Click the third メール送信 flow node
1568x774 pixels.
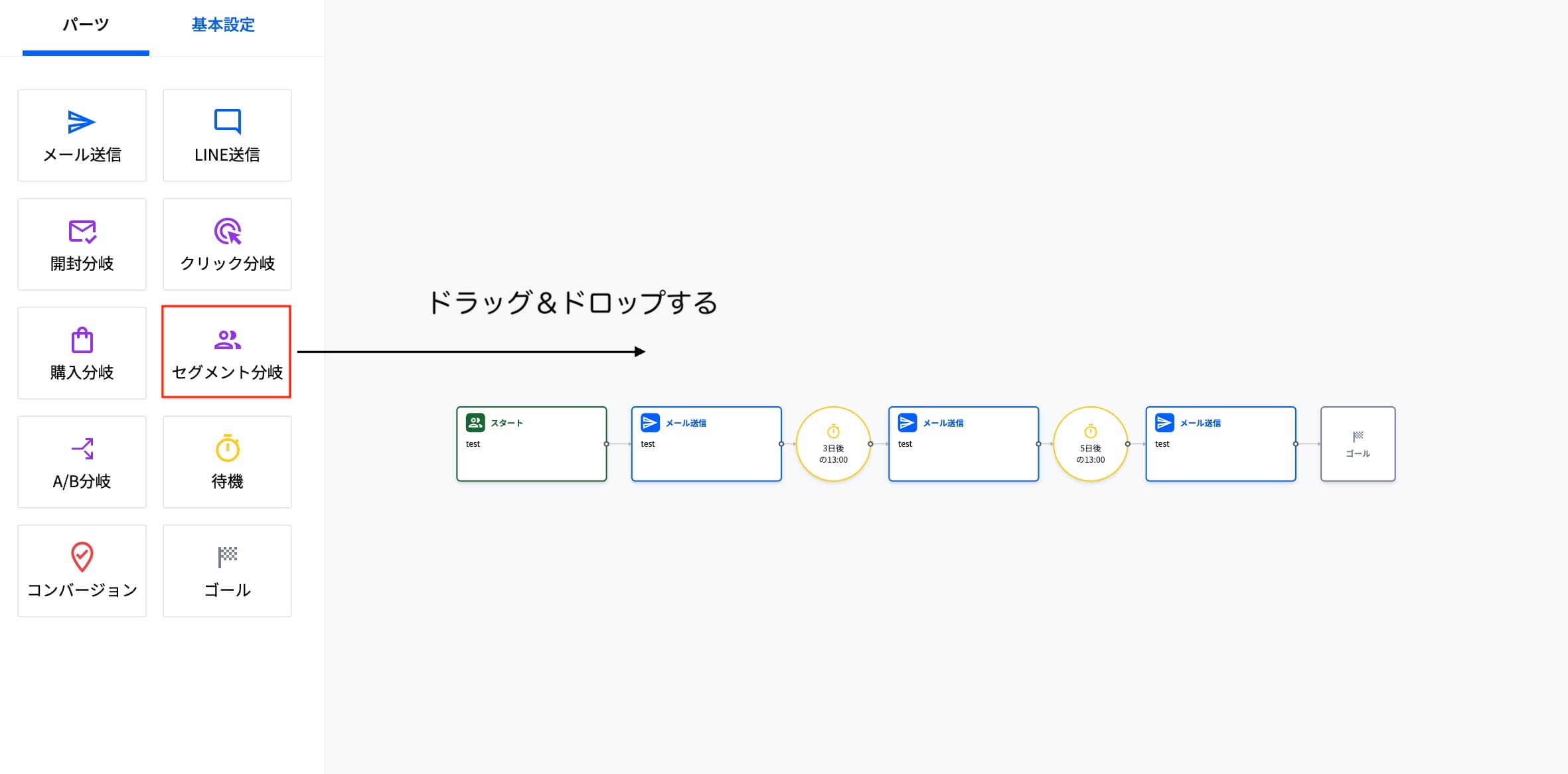(1221, 444)
